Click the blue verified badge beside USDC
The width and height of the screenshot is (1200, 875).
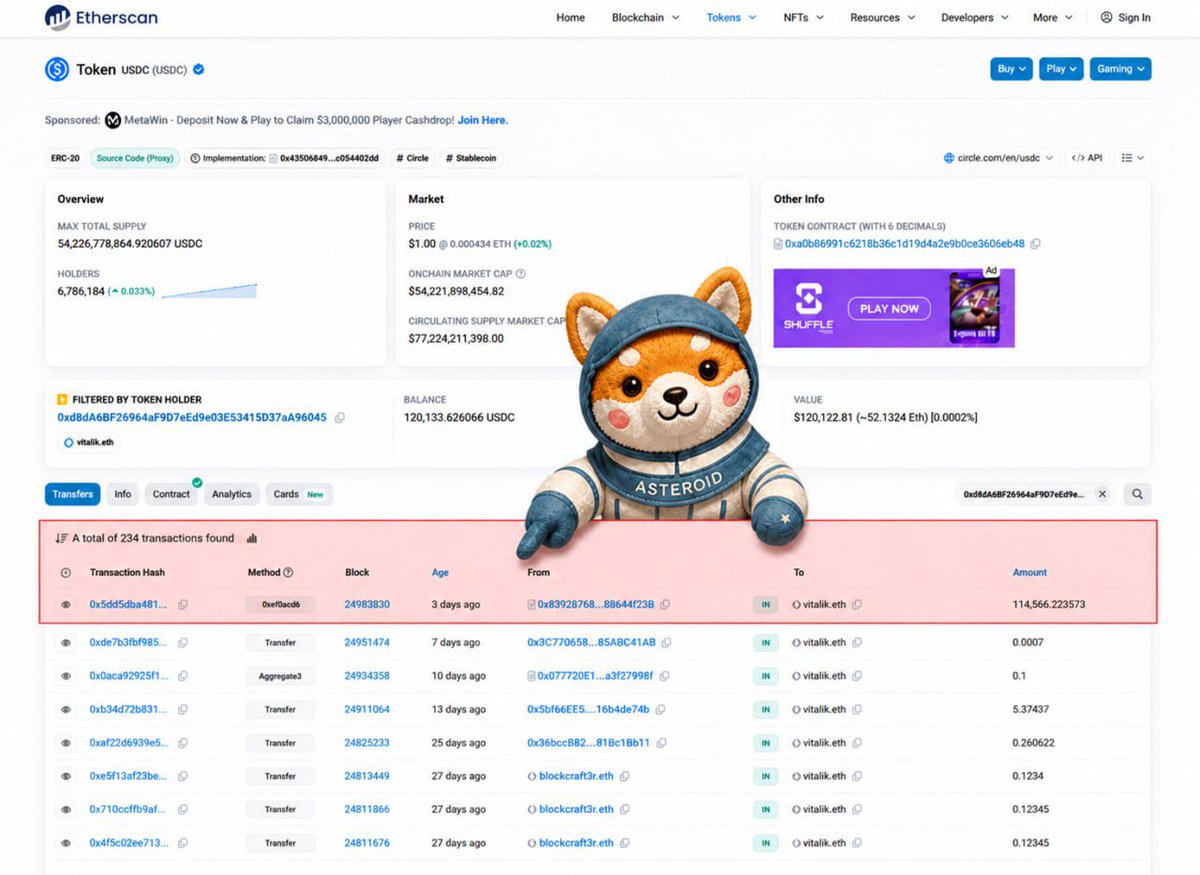(199, 69)
